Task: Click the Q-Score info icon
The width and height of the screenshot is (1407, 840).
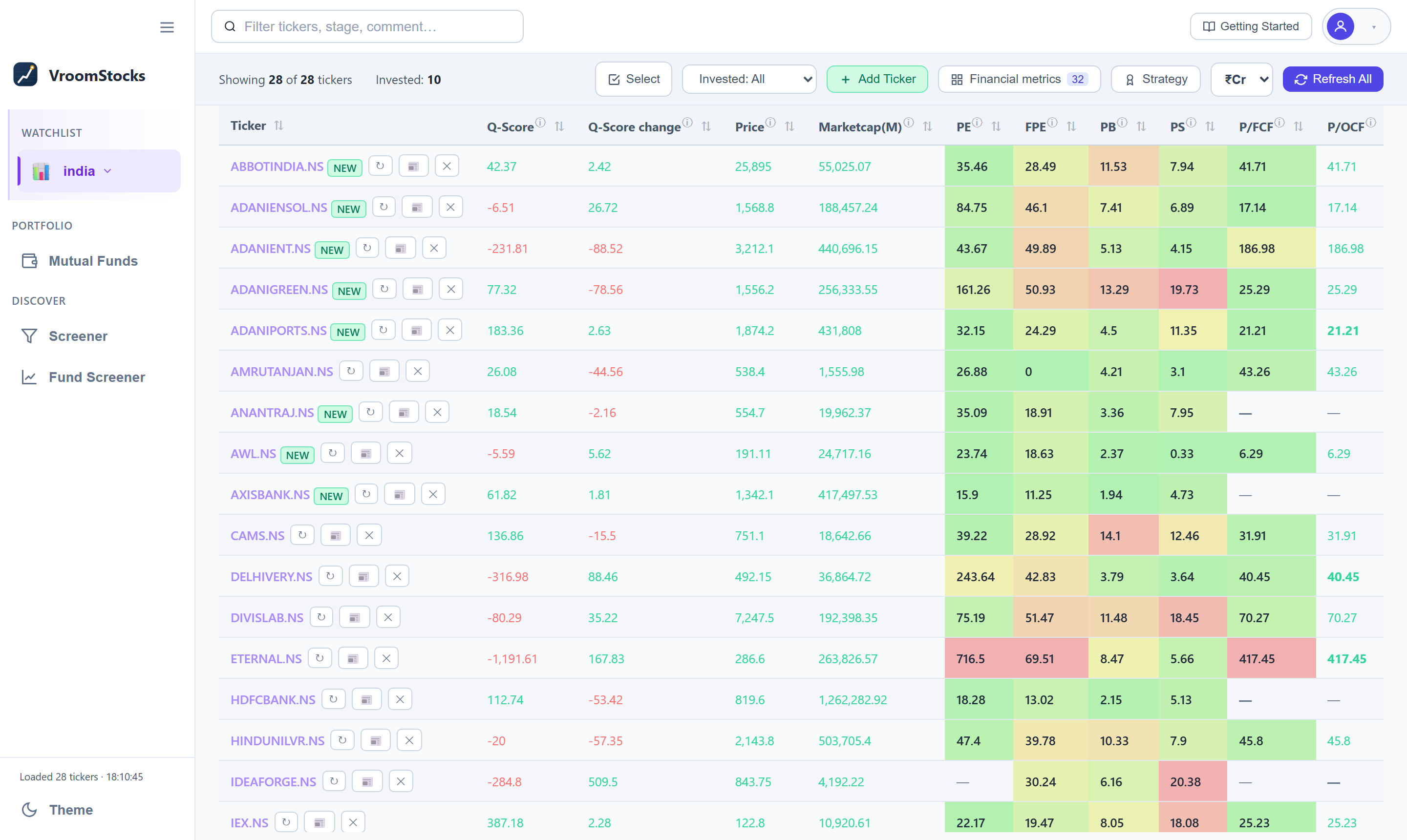Action: [x=540, y=122]
